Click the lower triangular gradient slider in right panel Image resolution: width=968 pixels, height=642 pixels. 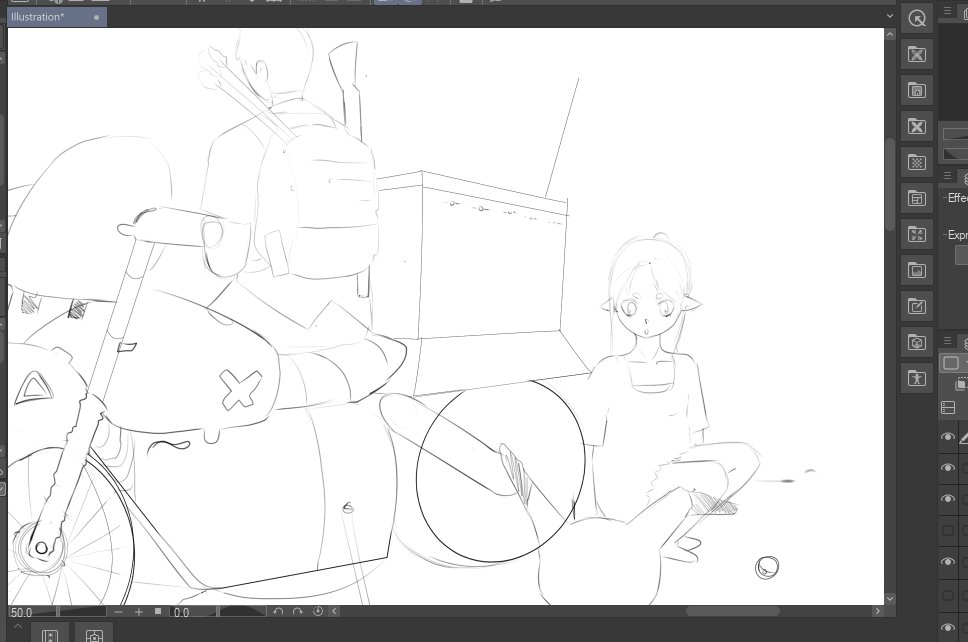pos(955,152)
